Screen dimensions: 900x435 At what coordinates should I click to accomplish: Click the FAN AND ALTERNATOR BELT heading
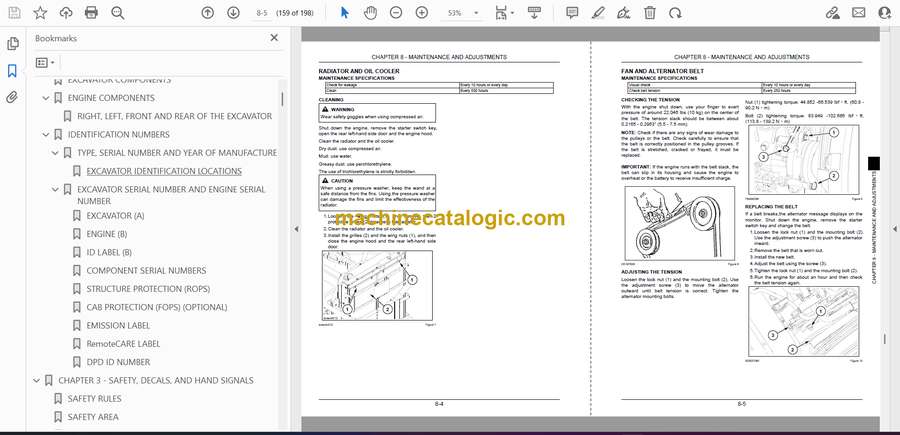tap(660, 71)
